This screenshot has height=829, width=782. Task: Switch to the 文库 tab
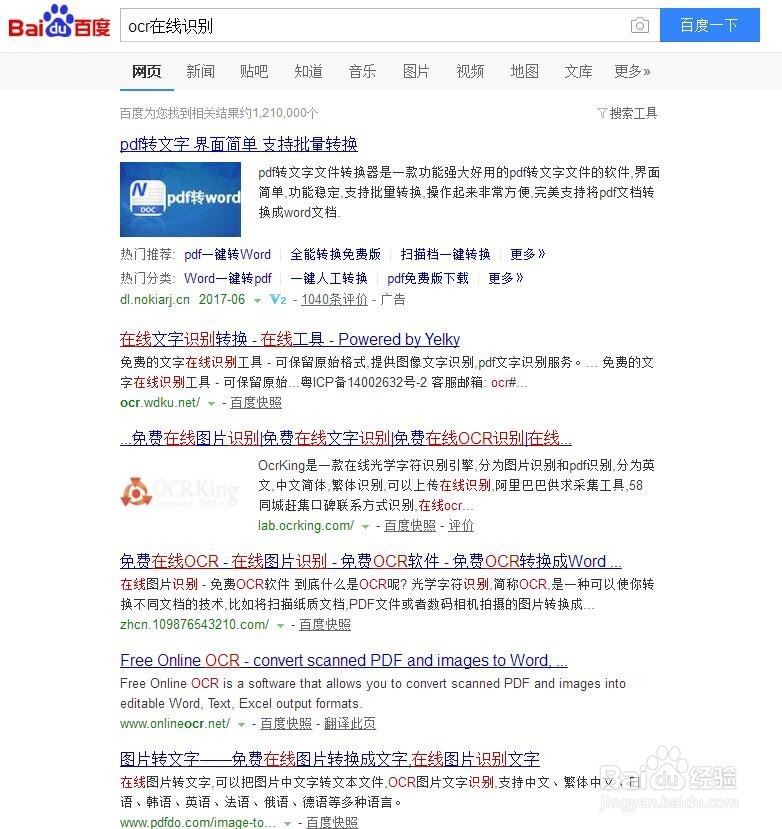coord(578,71)
